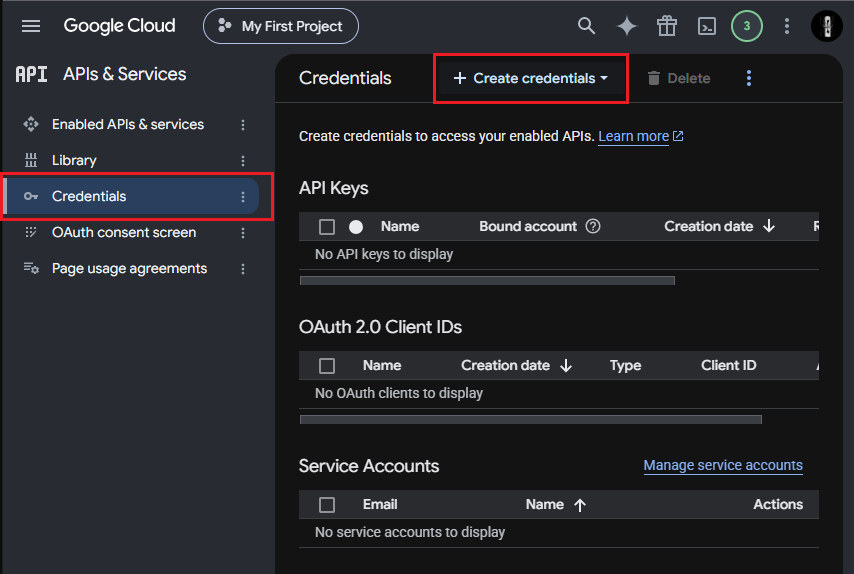The width and height of the screenshot is (854, 574).
Task: Select all OAuth 2.0 clients checkbox
Action: coord(327,365)
